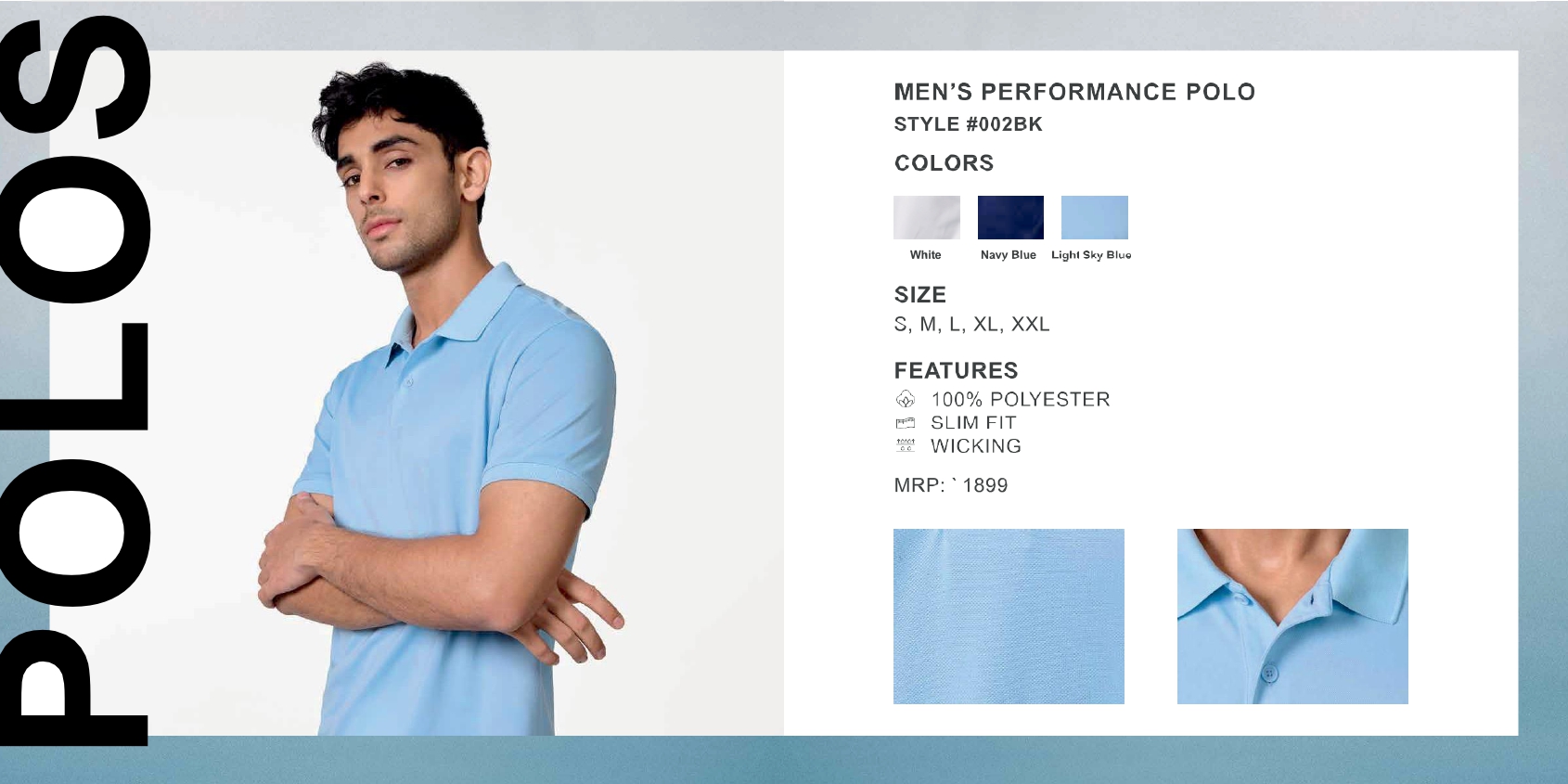Click the 100% Polyester fabric icon
This screenshot has height=784, width=1568.
coord(906,400)
